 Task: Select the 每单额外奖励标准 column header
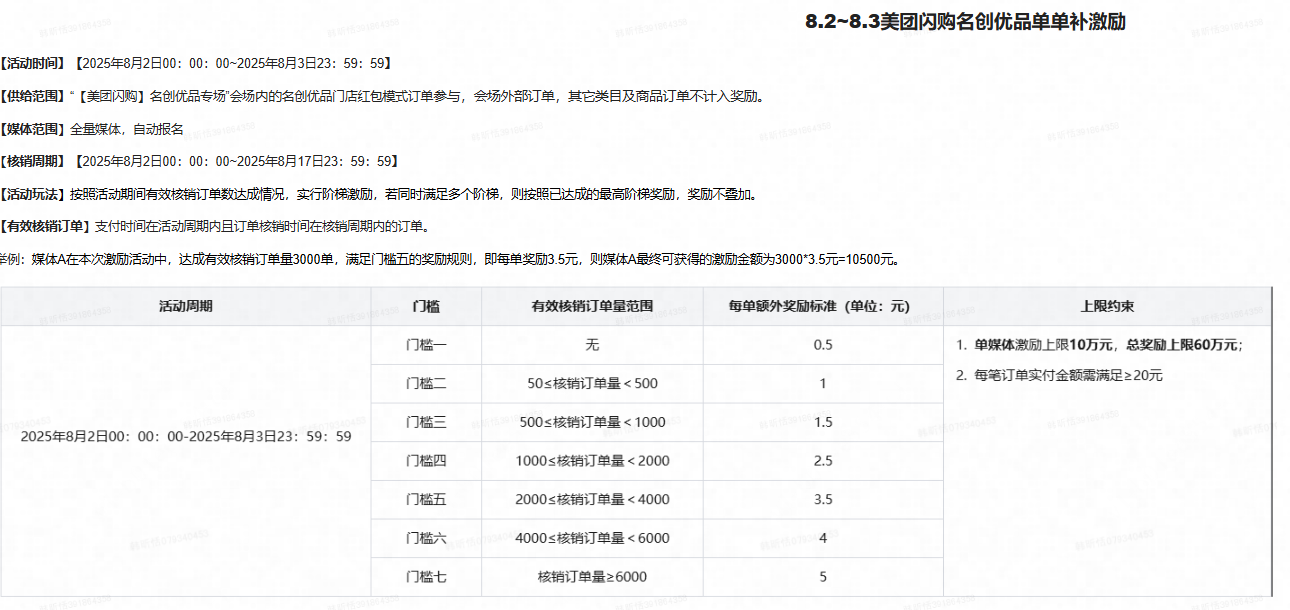pyautogui.click(x=823, y=306)
